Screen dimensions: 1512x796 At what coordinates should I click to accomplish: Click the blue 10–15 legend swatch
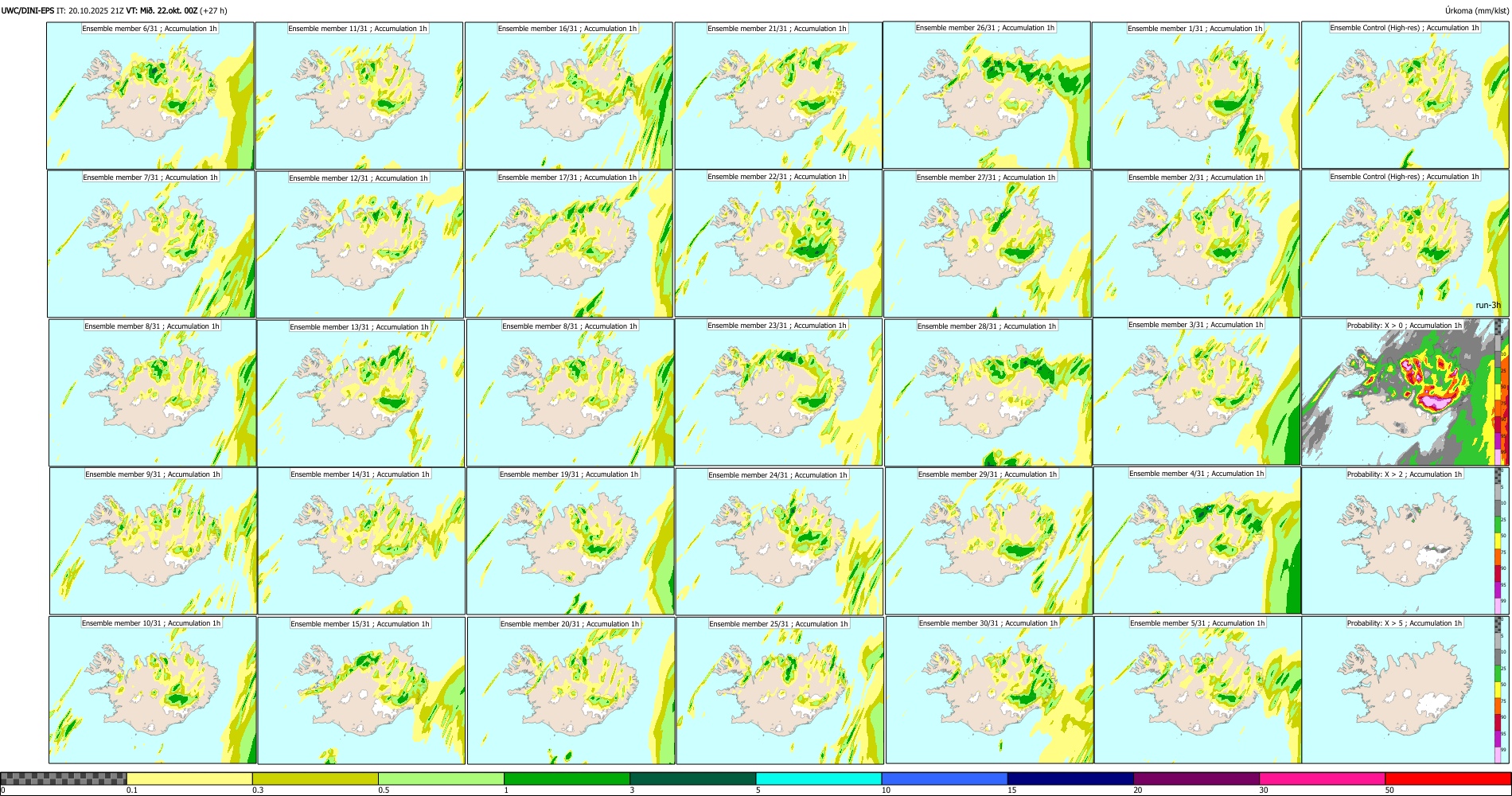click(945, 778)
